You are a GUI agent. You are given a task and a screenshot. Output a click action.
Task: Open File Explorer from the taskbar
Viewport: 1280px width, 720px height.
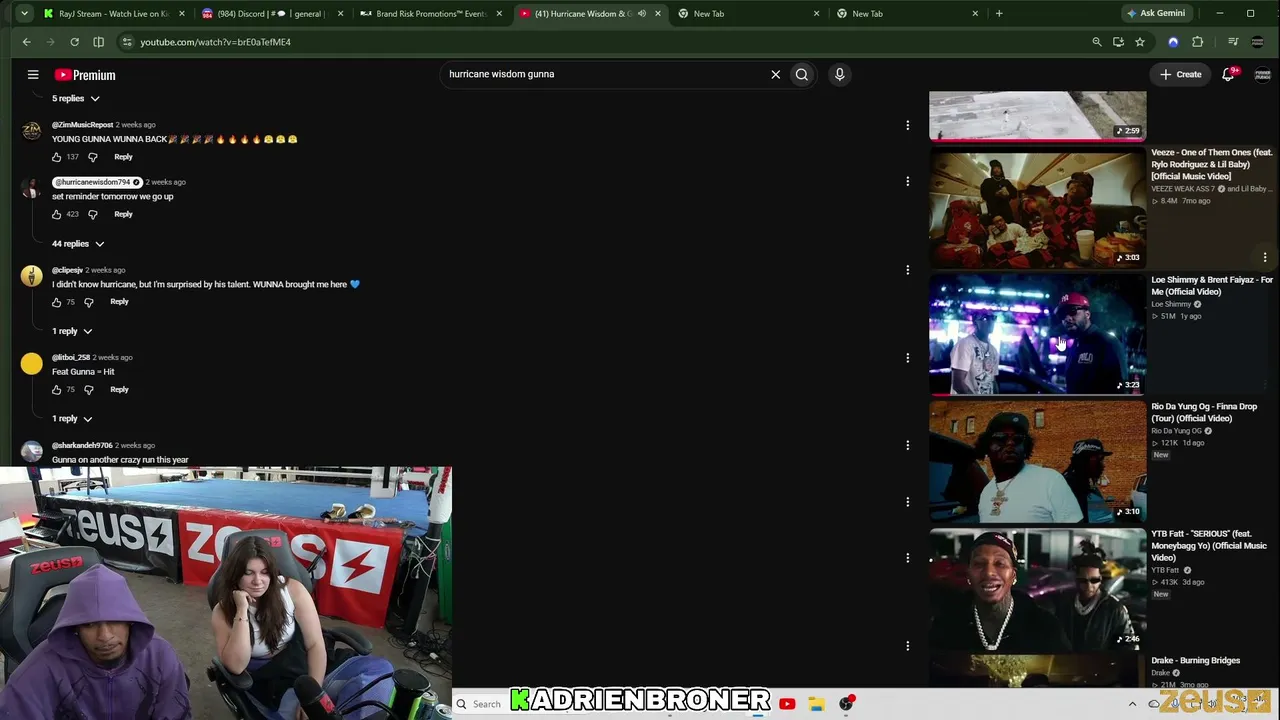click(x=817, y=704)
